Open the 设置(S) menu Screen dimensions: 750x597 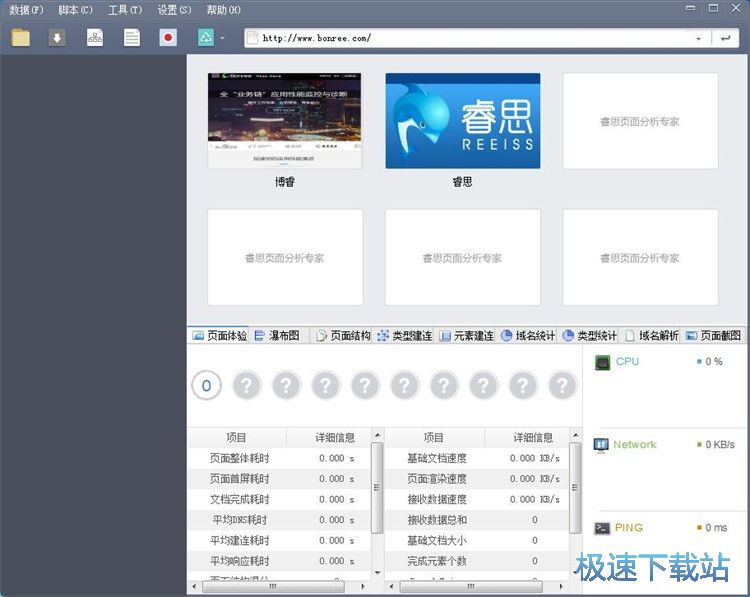coord(174,10)
